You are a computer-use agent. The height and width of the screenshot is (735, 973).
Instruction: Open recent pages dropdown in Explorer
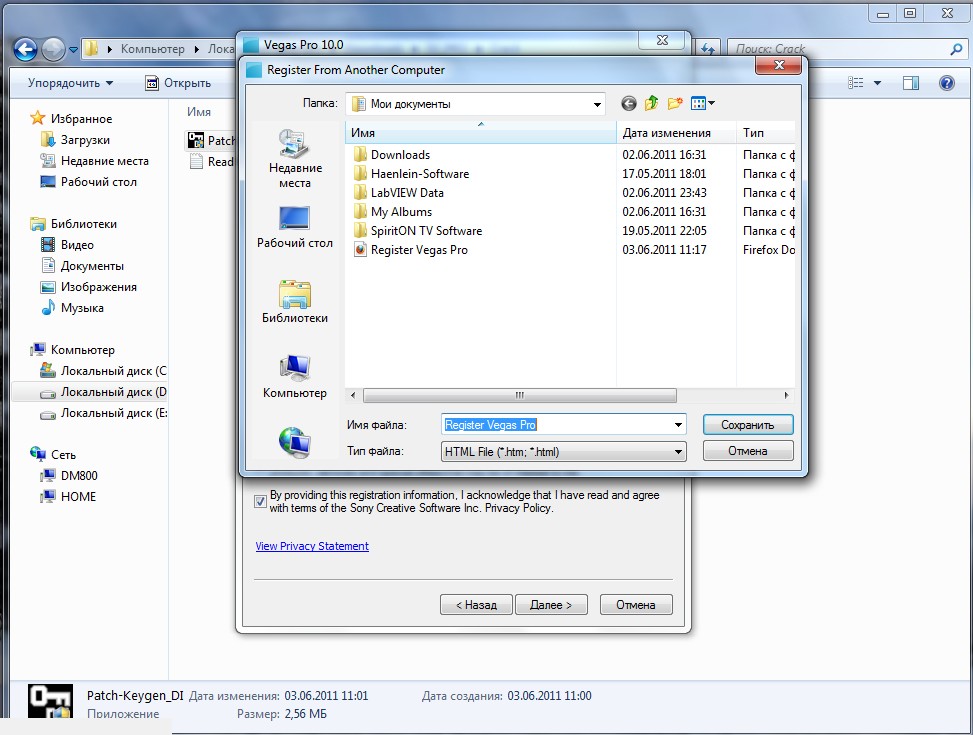73,49
